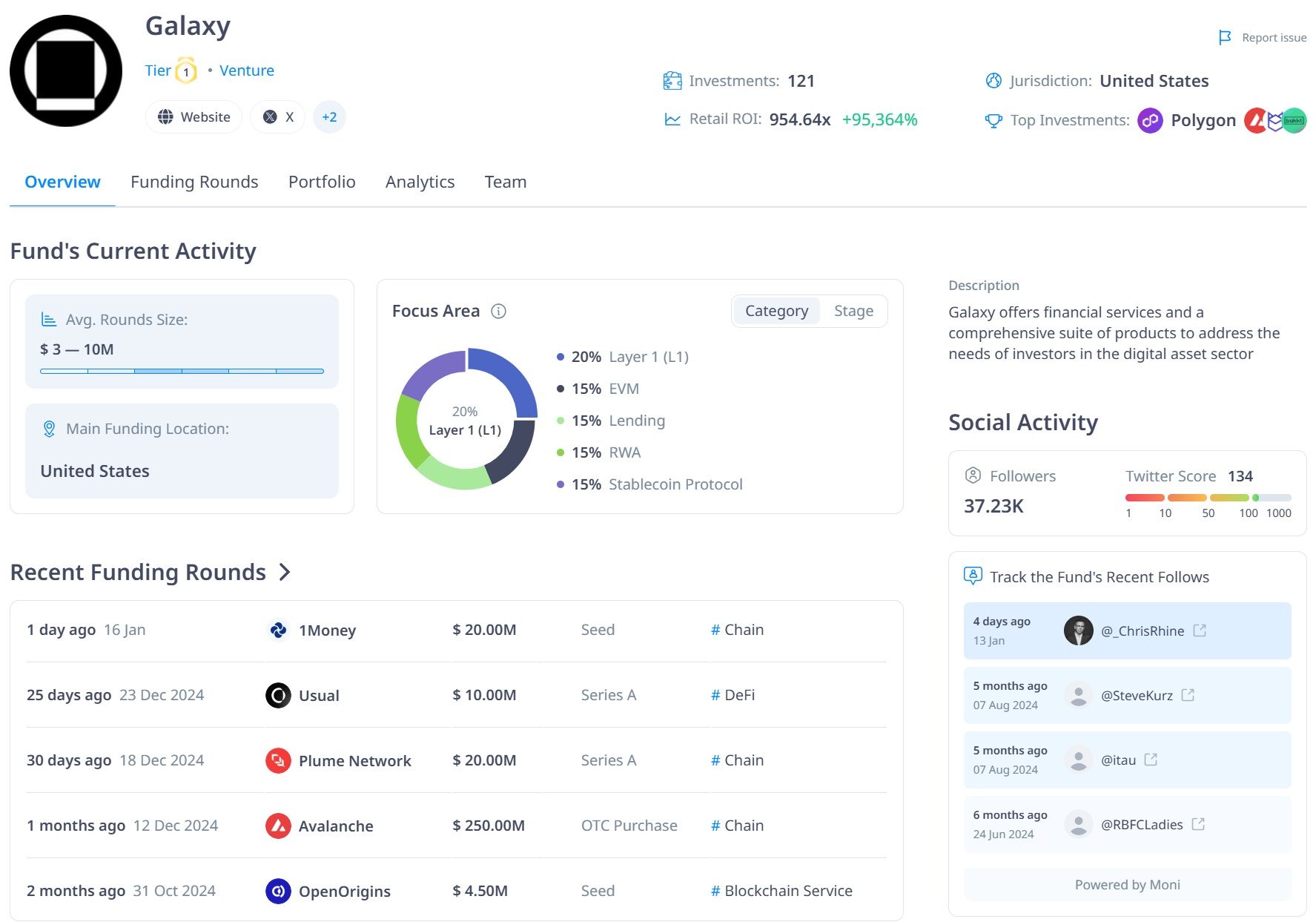Click the # Chain tag in 1Money row
The image size is (1316, 922).
(737, 630)
